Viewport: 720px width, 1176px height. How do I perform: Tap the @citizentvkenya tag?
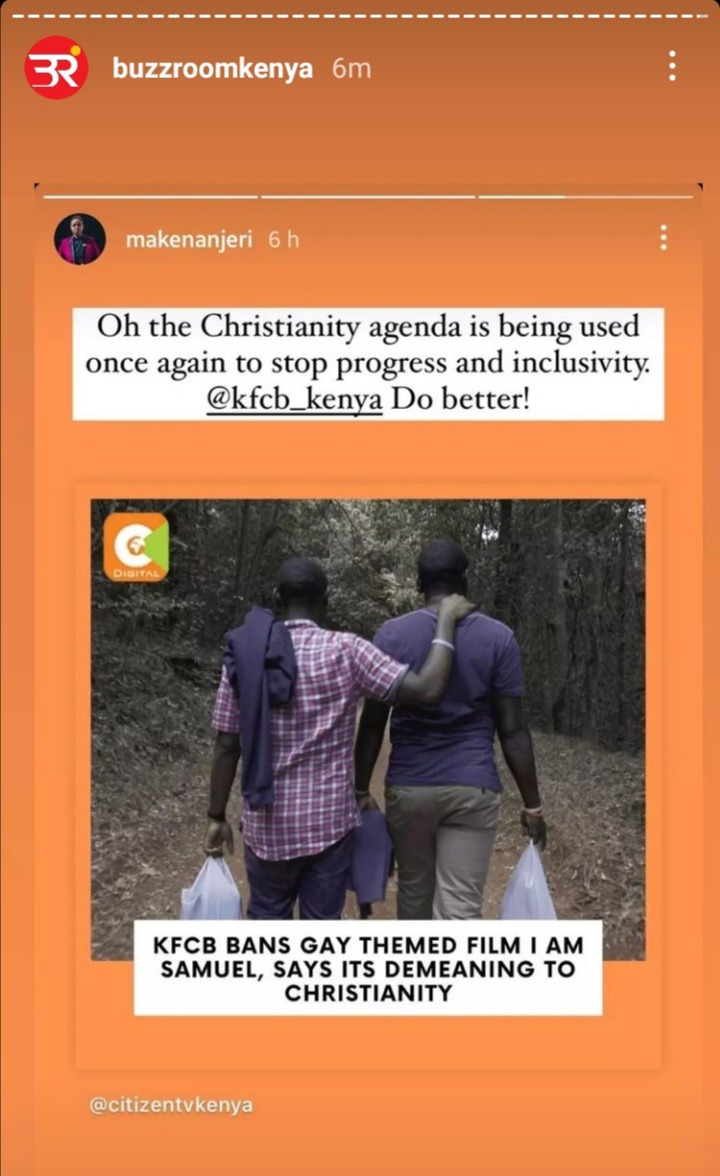pyautogui.click(x=171, y=1105)
